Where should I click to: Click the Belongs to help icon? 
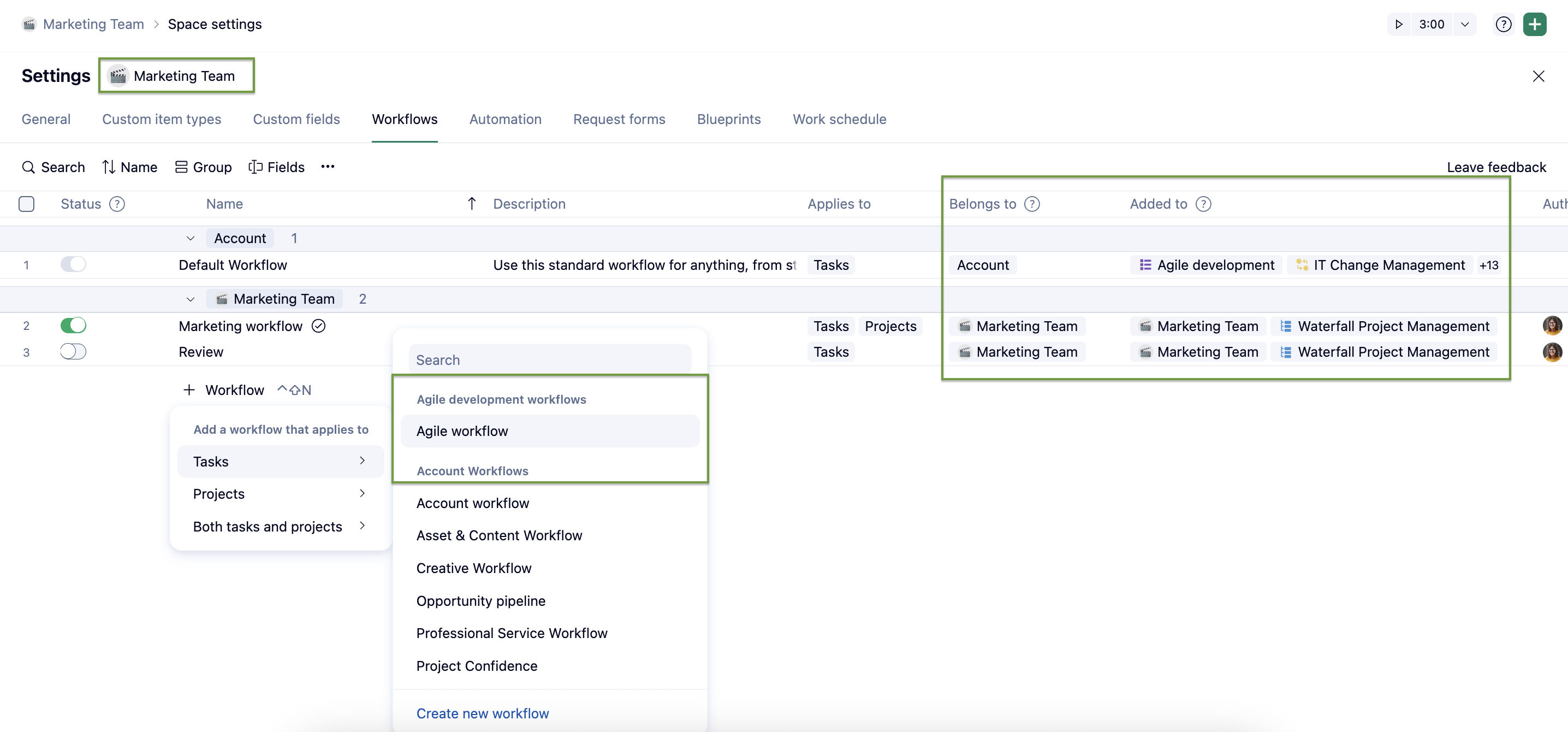click(x=1032, y=204)
